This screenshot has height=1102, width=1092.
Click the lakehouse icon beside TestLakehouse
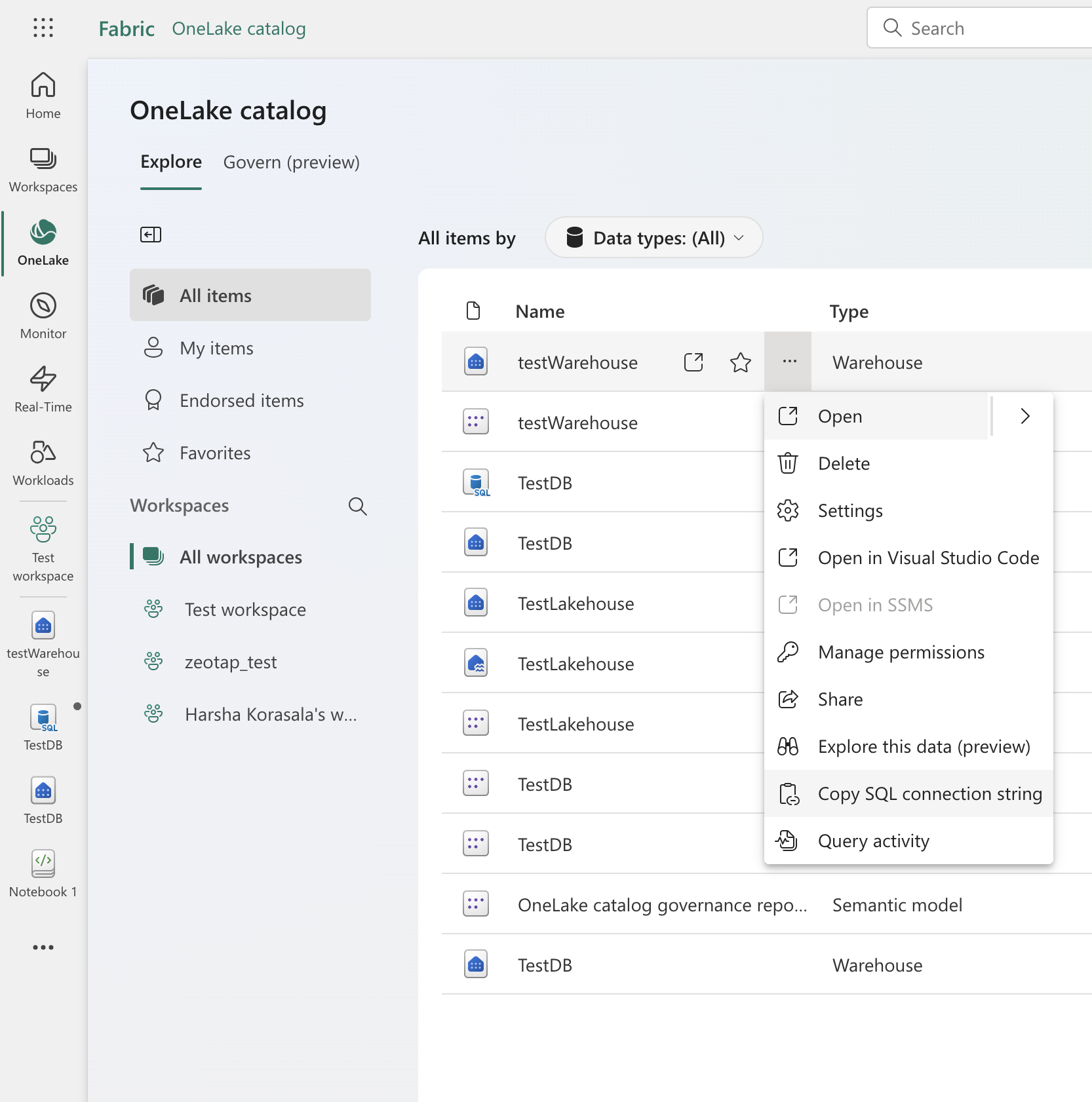tap(476, 664)
